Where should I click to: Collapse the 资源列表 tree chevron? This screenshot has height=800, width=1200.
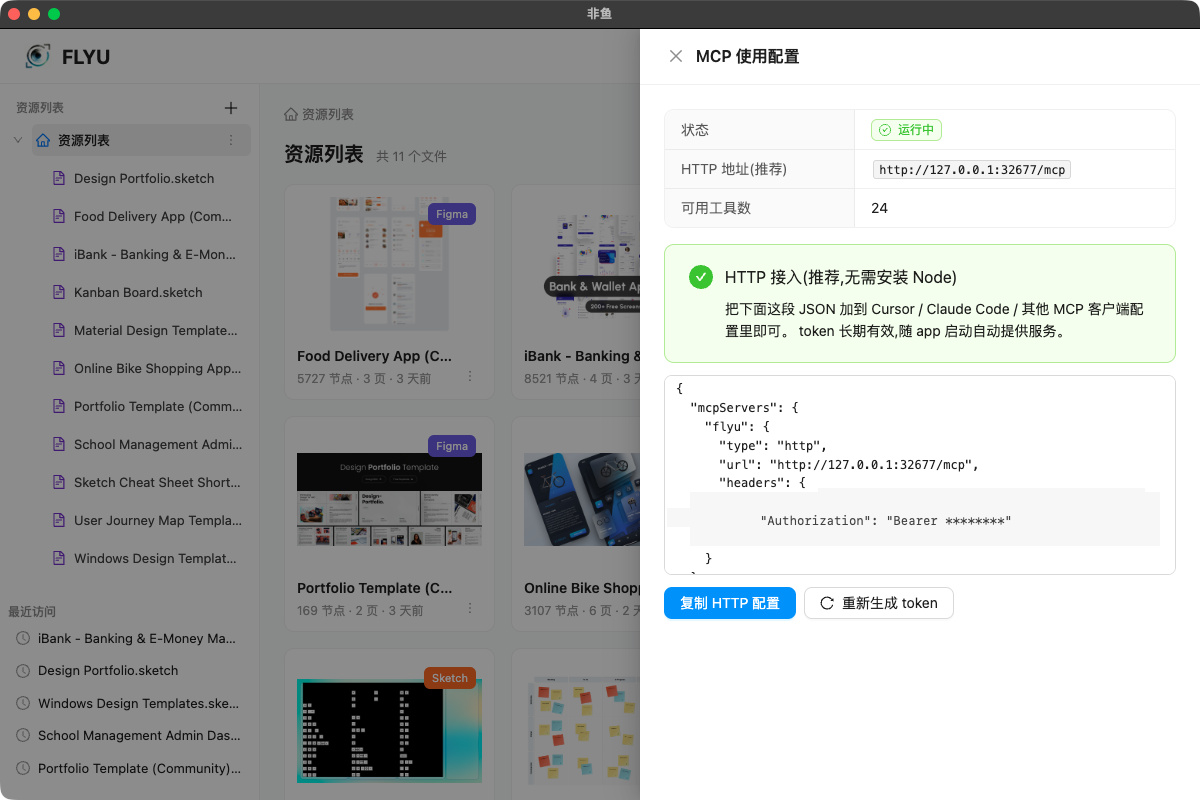18,140
